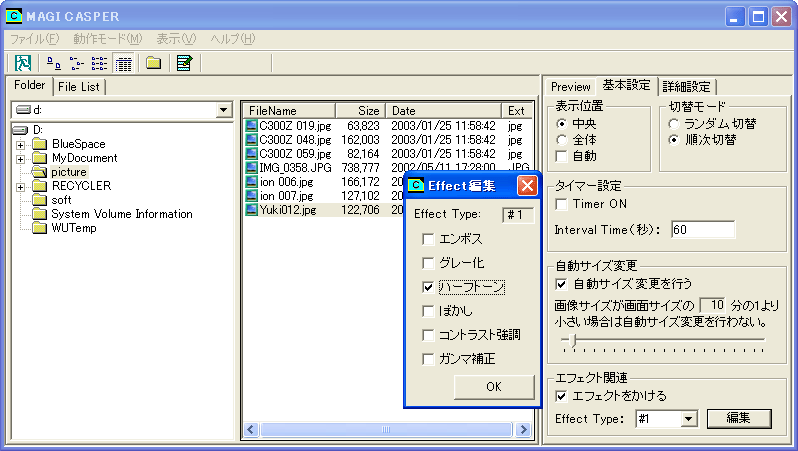Viewport: 798px width, 451px height.
Task: Click image icon of ion 006.jpg
Action: tap(251, 182)
